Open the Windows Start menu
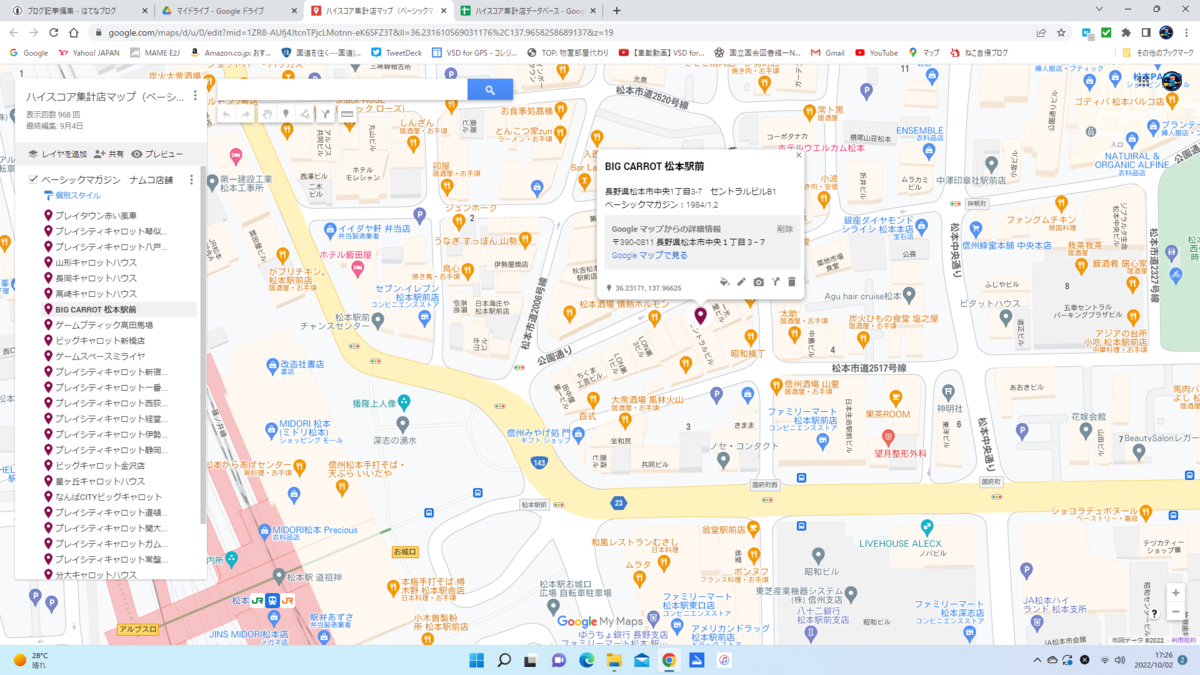The image size is (1200, 675). 477,660
